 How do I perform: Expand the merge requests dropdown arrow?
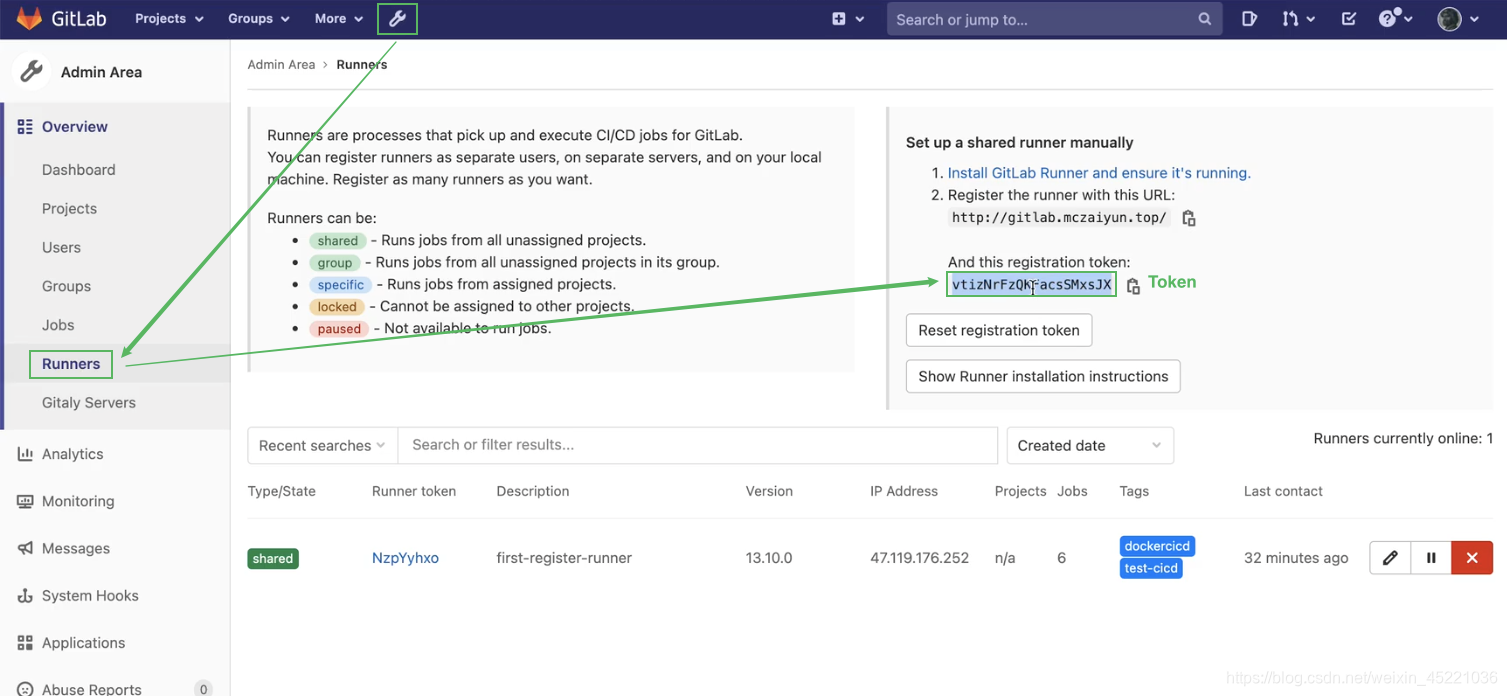click(1311, 19)
